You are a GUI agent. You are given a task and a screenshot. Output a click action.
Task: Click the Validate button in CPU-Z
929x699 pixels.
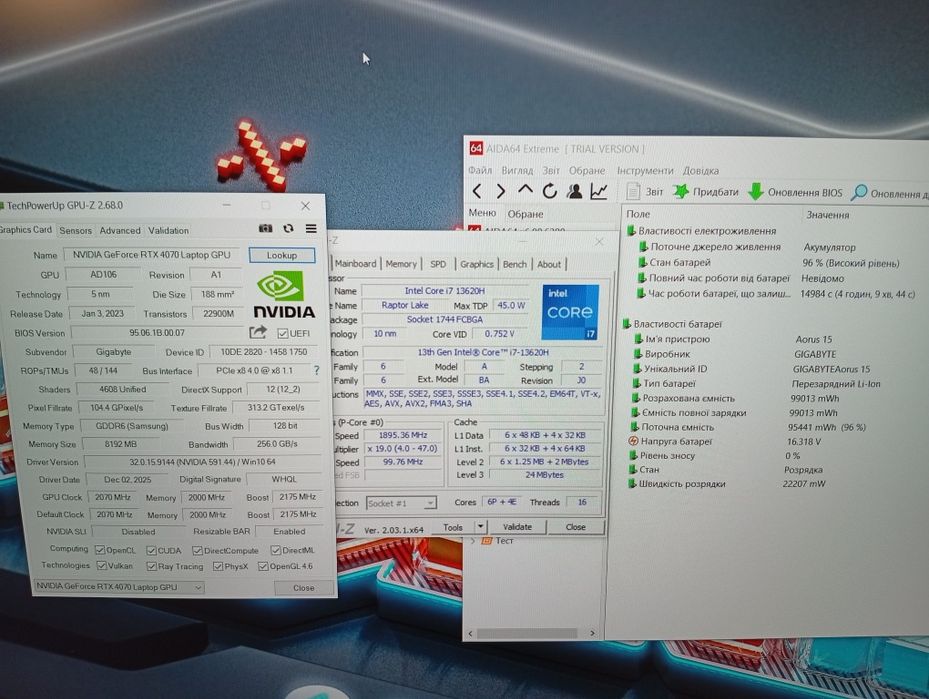coord(517,527)
